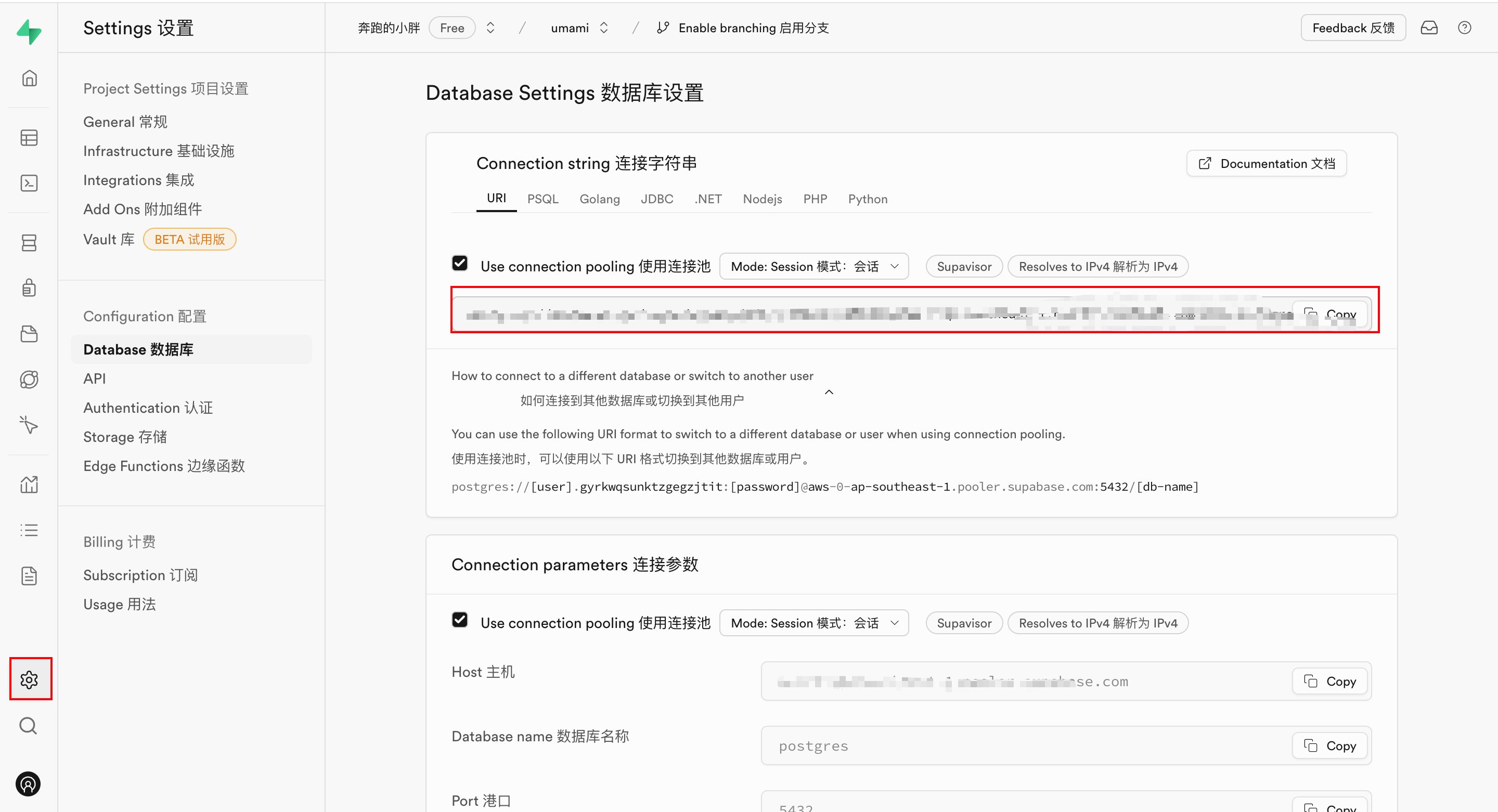The height and width of the screenshot is (812, 1498).
Task: Switch to the Python tab
Action: click(867, 199)
